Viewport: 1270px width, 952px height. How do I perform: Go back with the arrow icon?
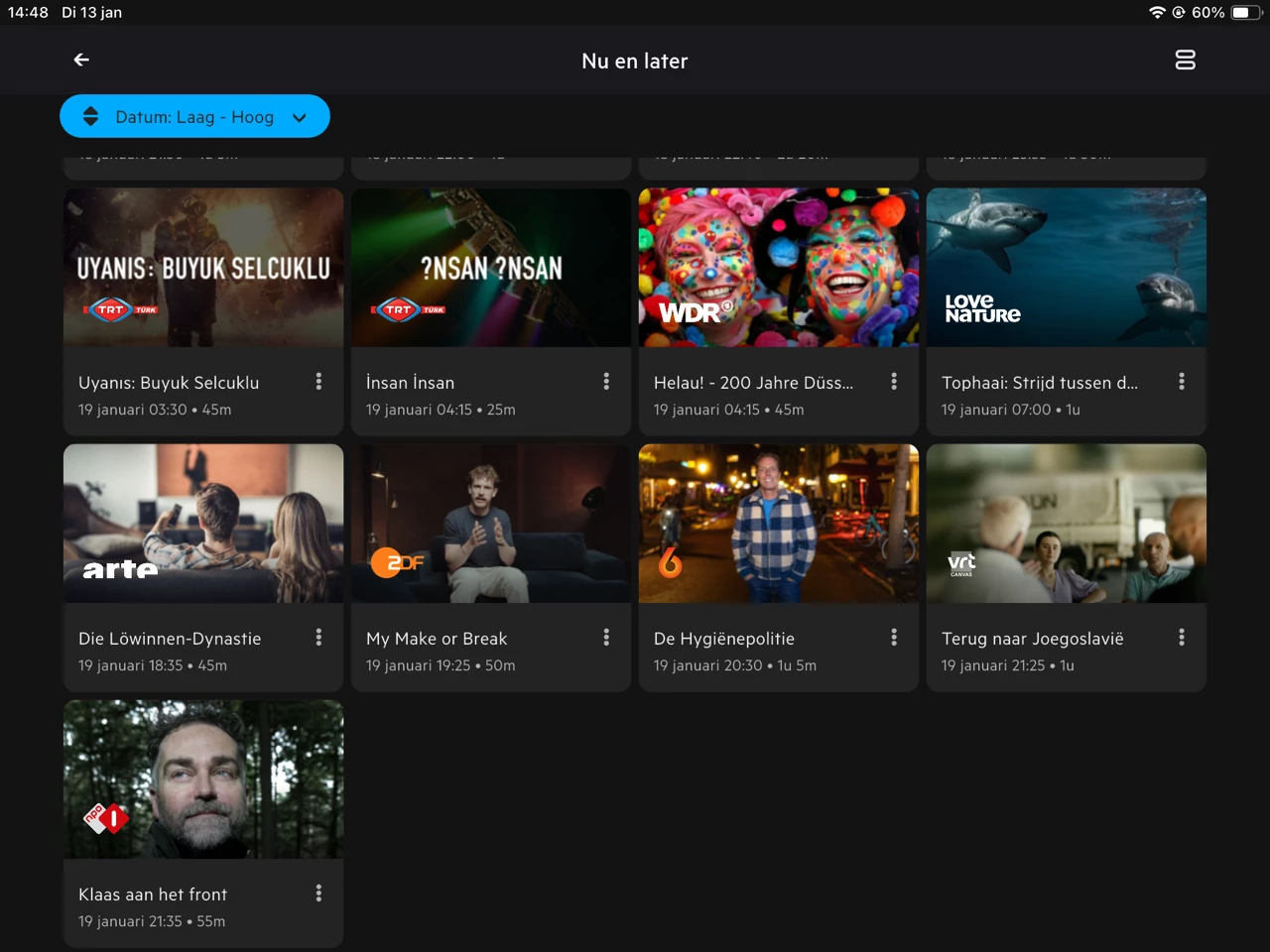81,60
